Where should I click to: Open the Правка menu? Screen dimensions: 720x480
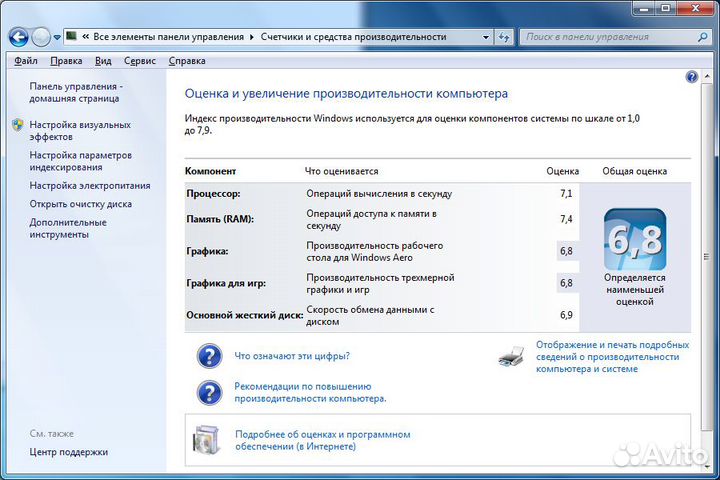coord(66,61)
